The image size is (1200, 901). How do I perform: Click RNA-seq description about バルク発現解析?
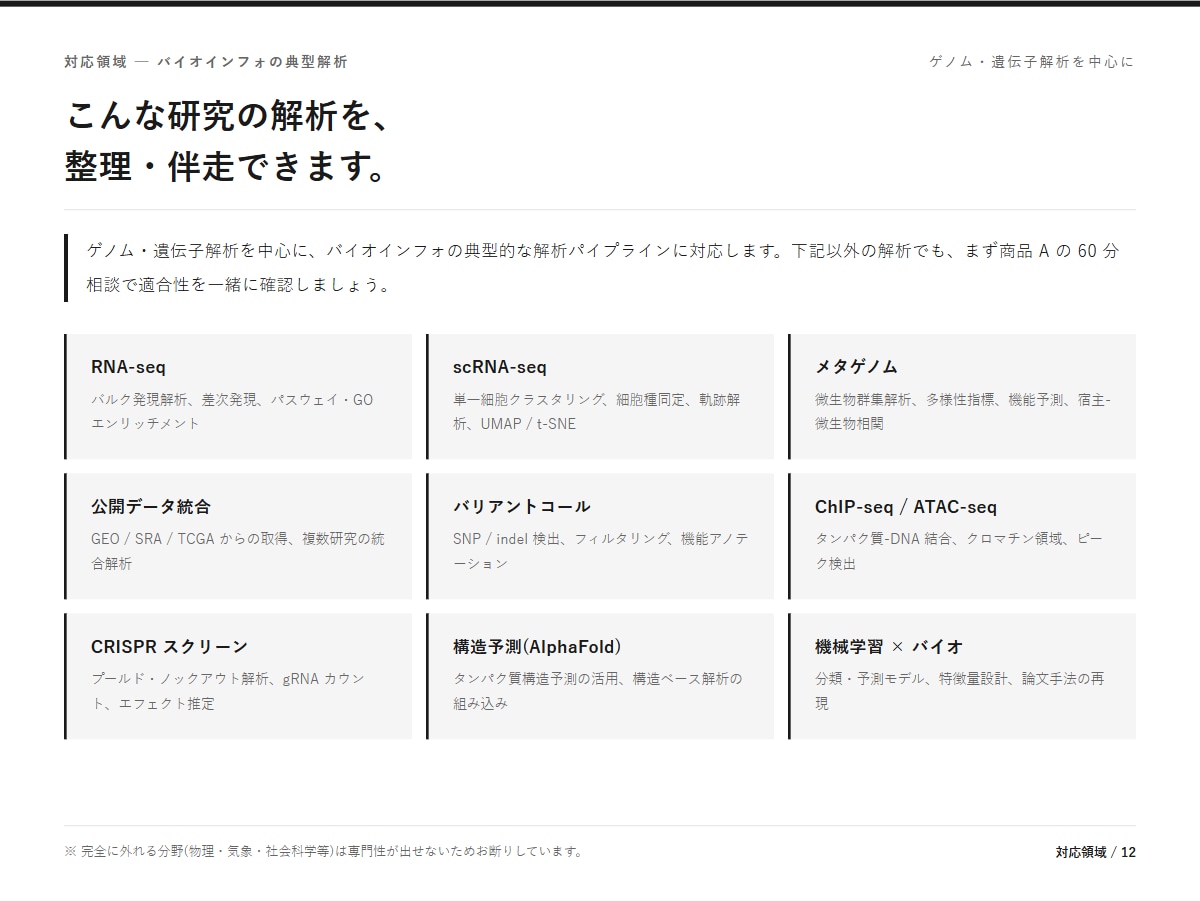232,411
